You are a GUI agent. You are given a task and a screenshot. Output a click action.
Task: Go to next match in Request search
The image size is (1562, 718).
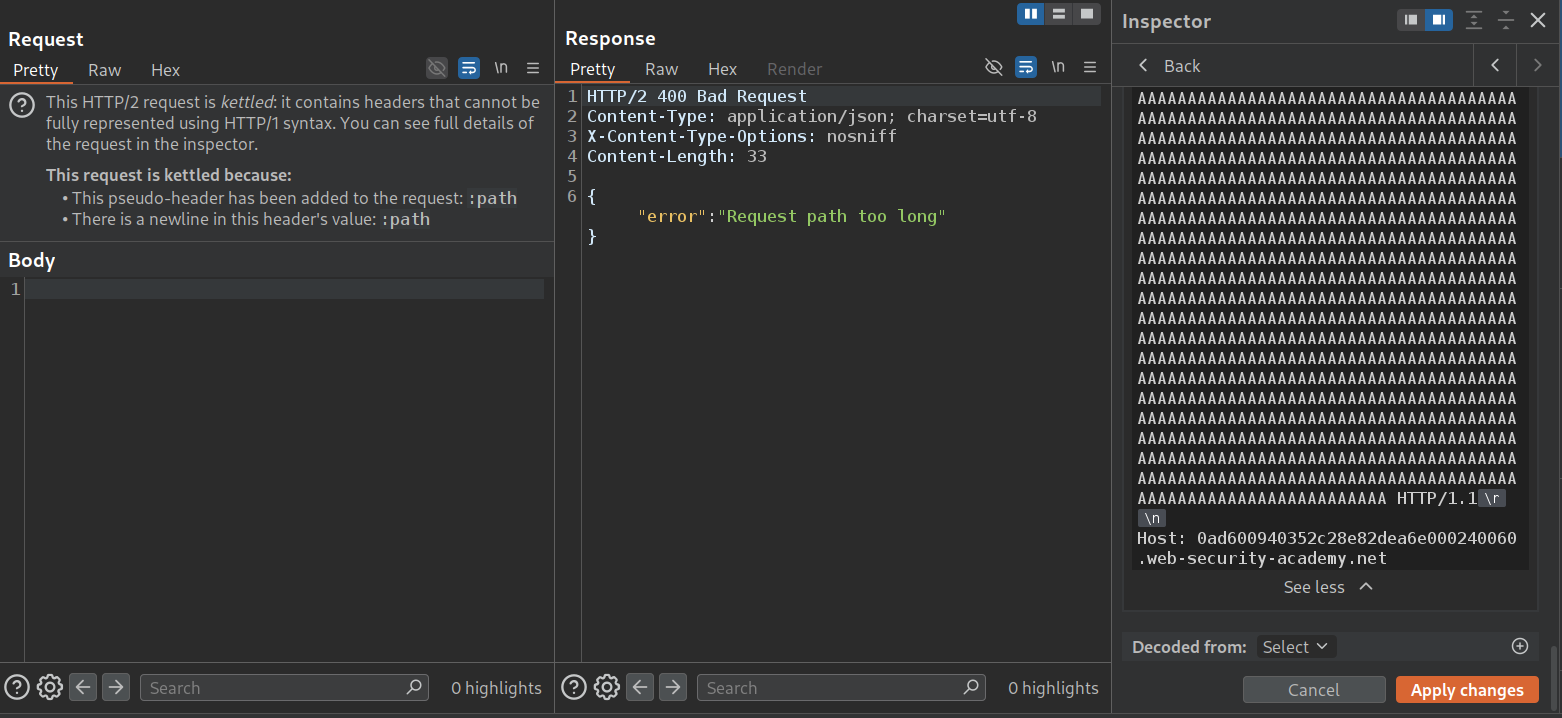click(x=116, y=687)
